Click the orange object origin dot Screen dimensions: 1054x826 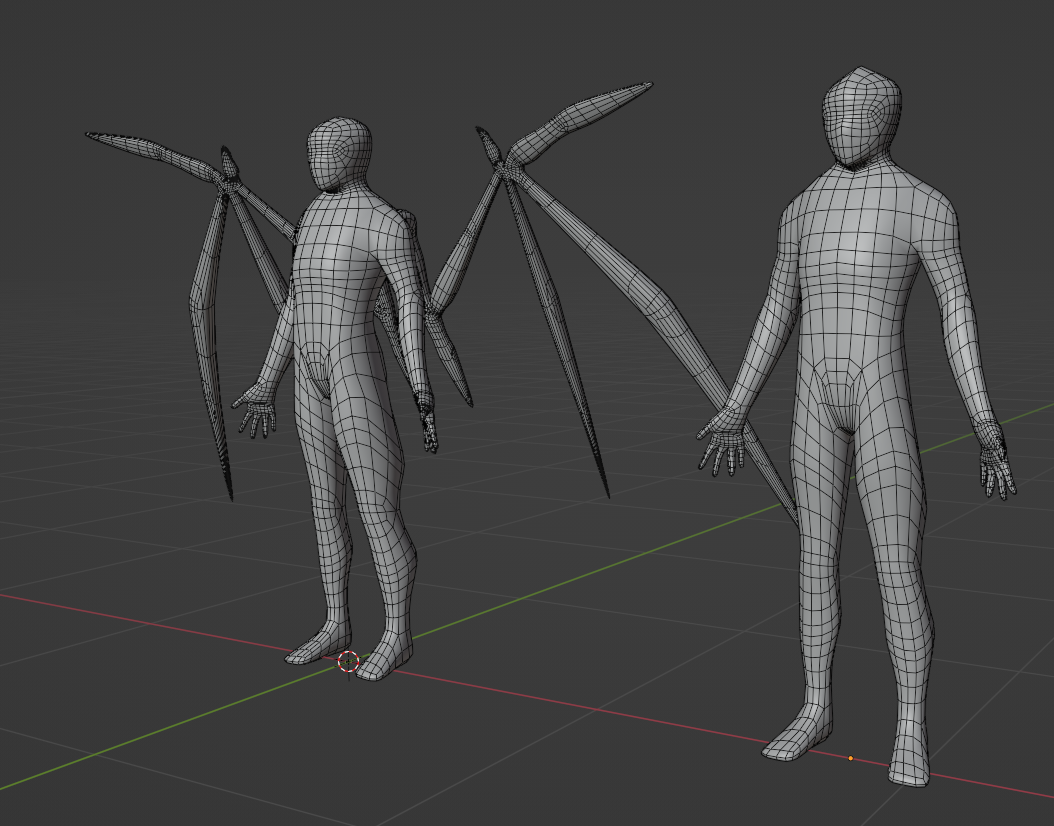(850, 758)
